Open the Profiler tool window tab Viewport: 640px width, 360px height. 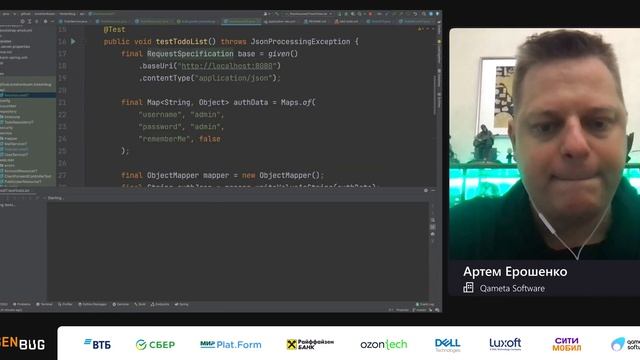pos(65,304)
